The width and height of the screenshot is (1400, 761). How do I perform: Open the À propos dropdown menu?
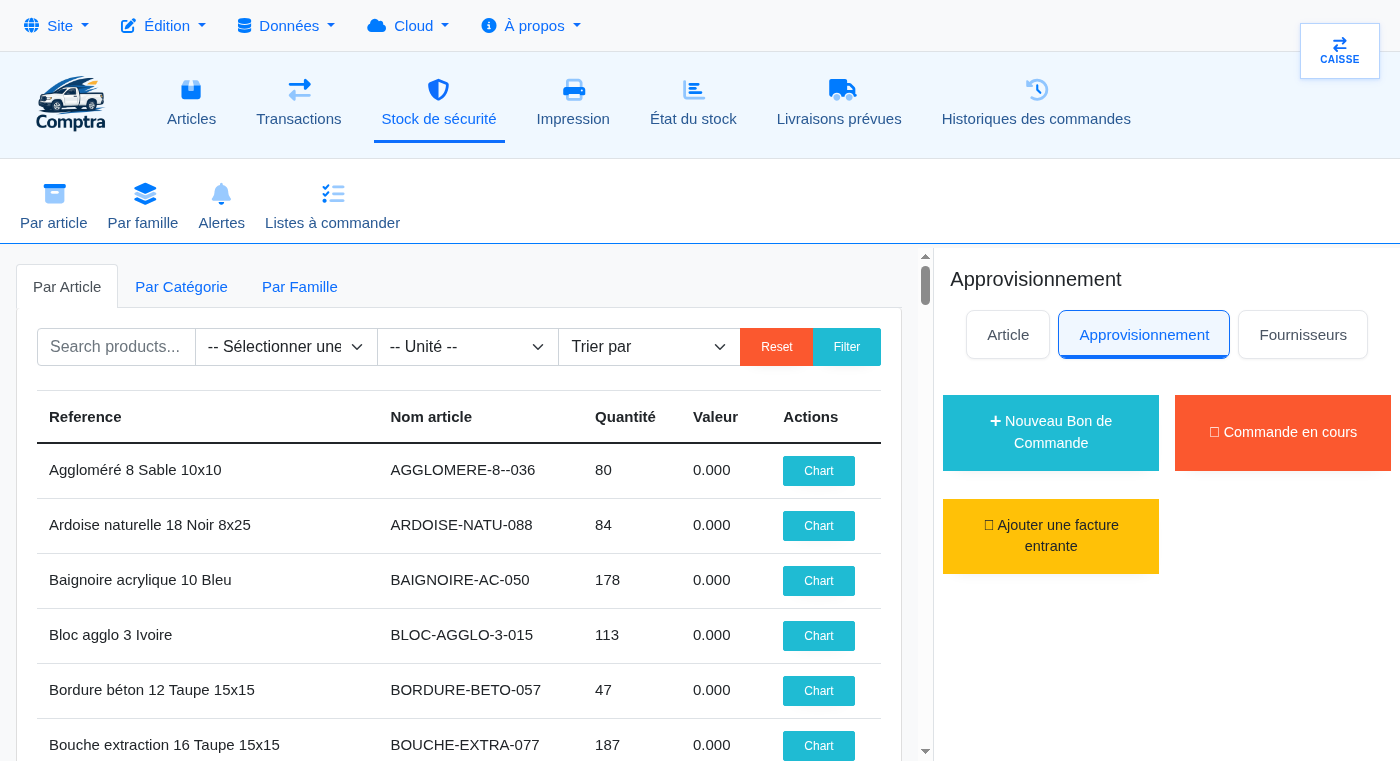(x=530, y=25)
